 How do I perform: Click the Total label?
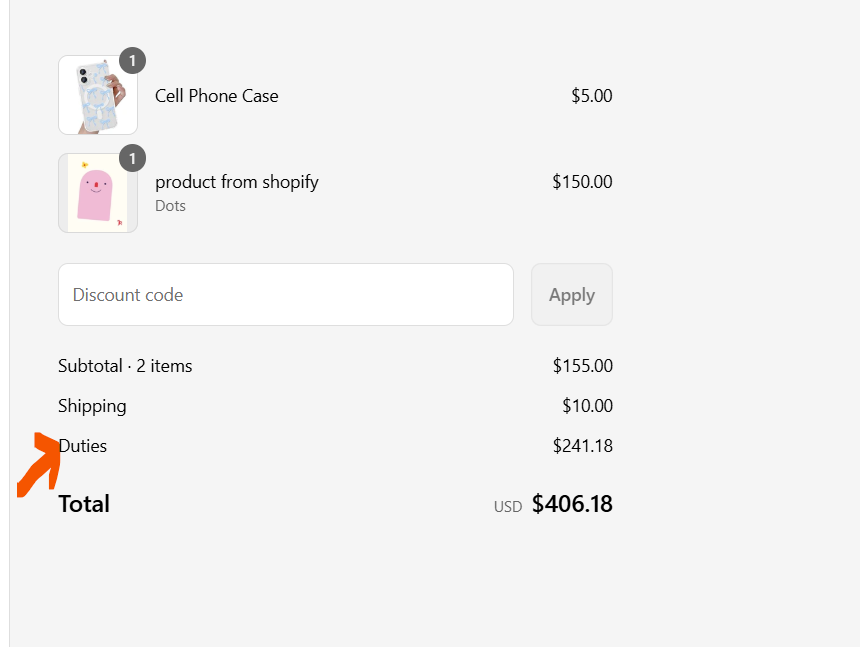pyautogui.click(x=84, y=504)
